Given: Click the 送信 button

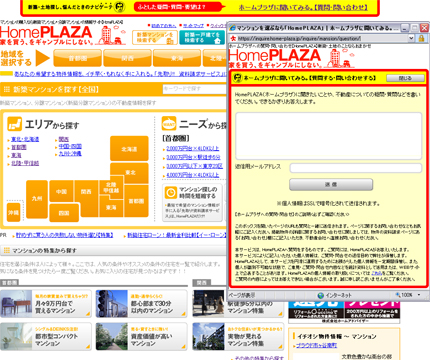Looking at the screenshot, I should 331,184.
